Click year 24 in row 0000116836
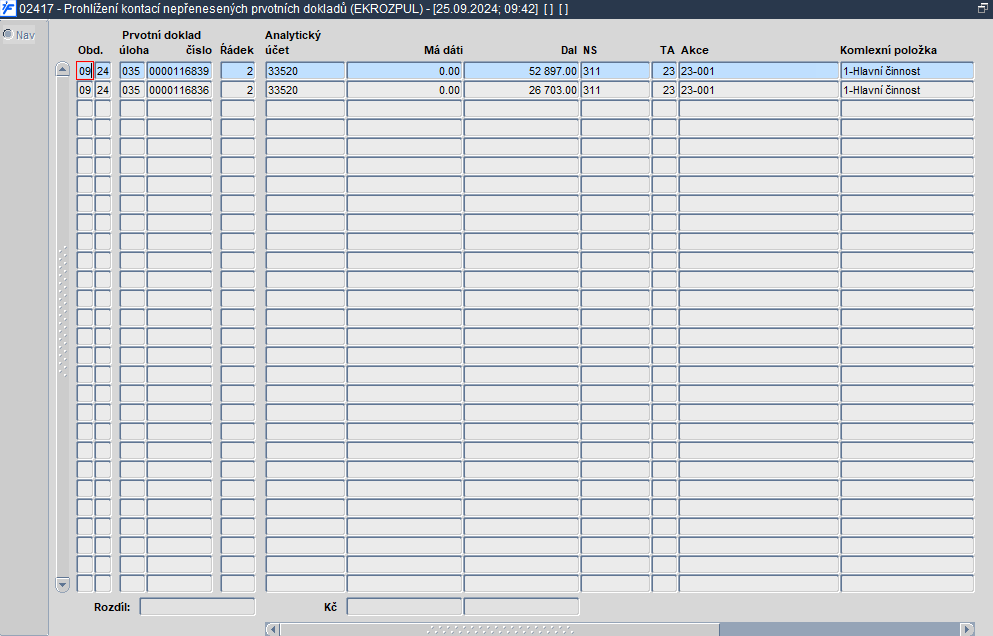This screenshot has height=636, width=993. pyautogui.click(x=103, y=90)
